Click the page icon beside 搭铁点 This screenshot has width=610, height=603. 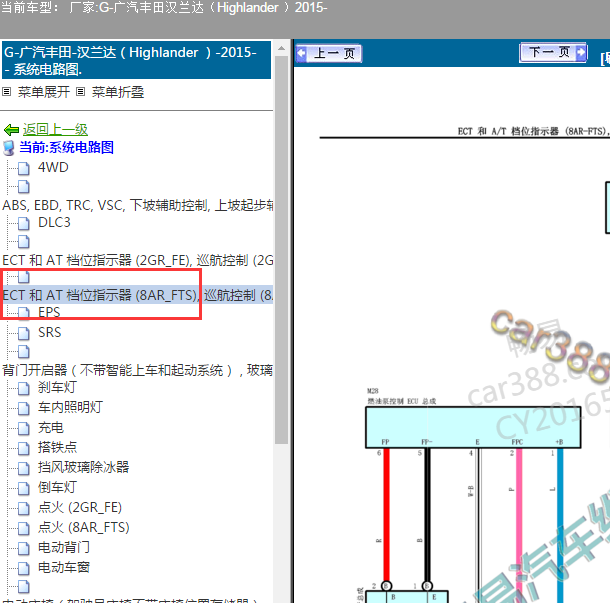(x=23, y=449)
